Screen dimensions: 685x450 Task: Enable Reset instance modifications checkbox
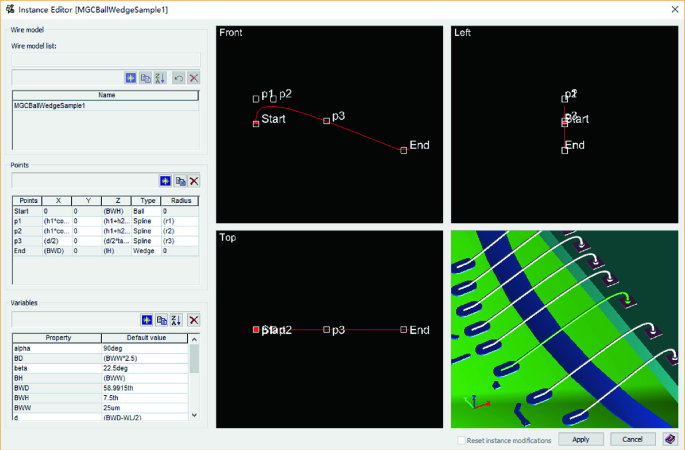[461, 440]
